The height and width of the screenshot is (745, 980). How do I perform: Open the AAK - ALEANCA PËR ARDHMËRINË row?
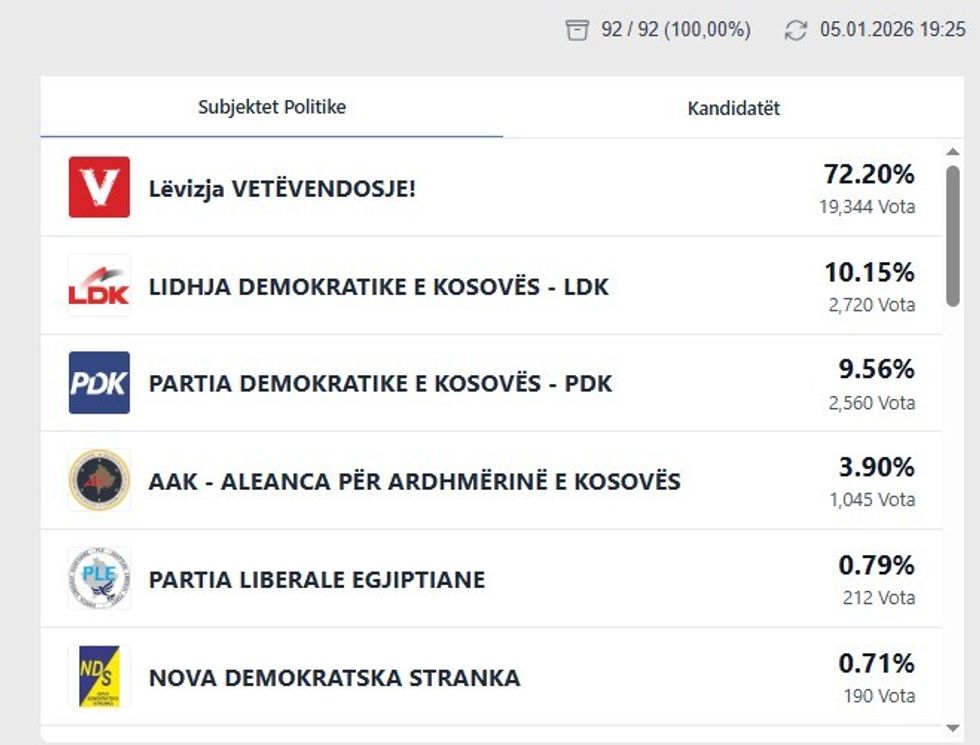pyautogui.click(x=414, y=482)
